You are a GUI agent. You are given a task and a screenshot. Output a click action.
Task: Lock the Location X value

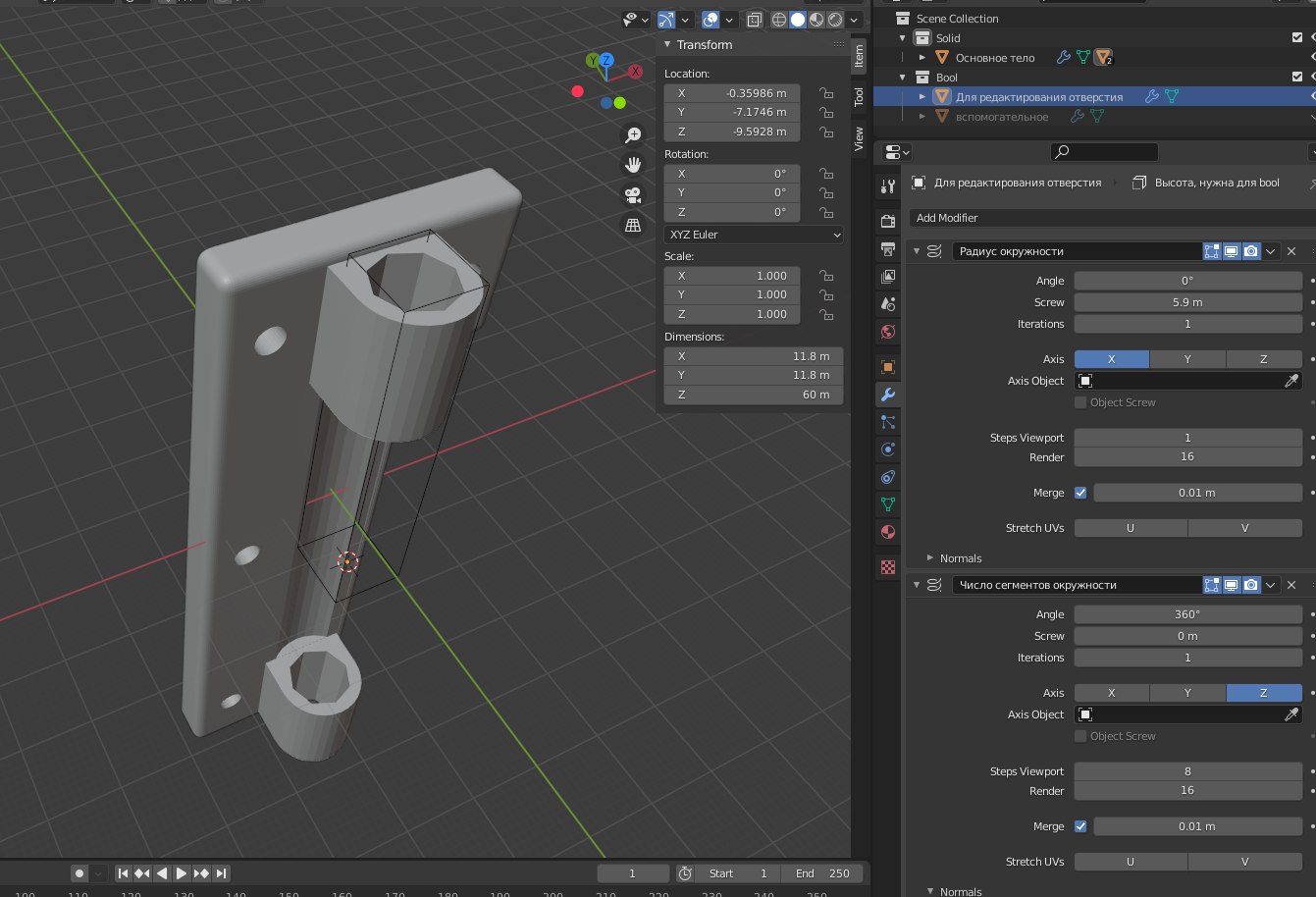(826, 93)
